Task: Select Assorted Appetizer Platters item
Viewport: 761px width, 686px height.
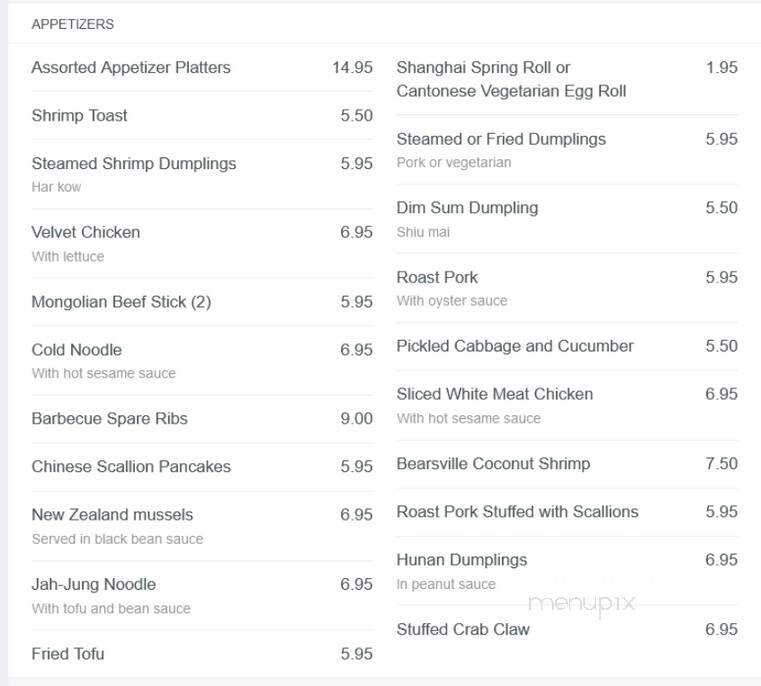Action: click(x=131, y=68)
